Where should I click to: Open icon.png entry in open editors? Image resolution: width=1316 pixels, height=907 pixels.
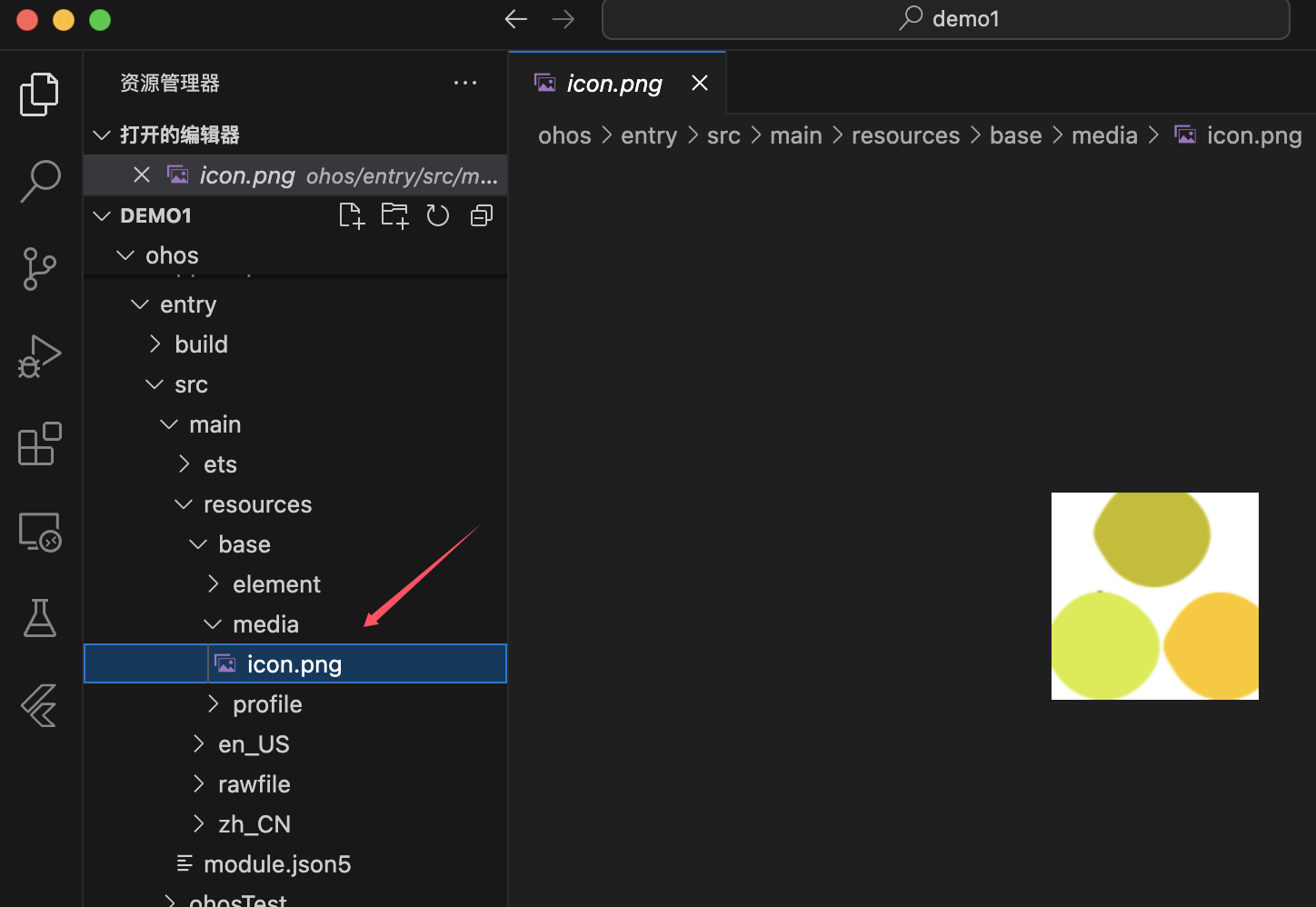click(x=295, y=174)
